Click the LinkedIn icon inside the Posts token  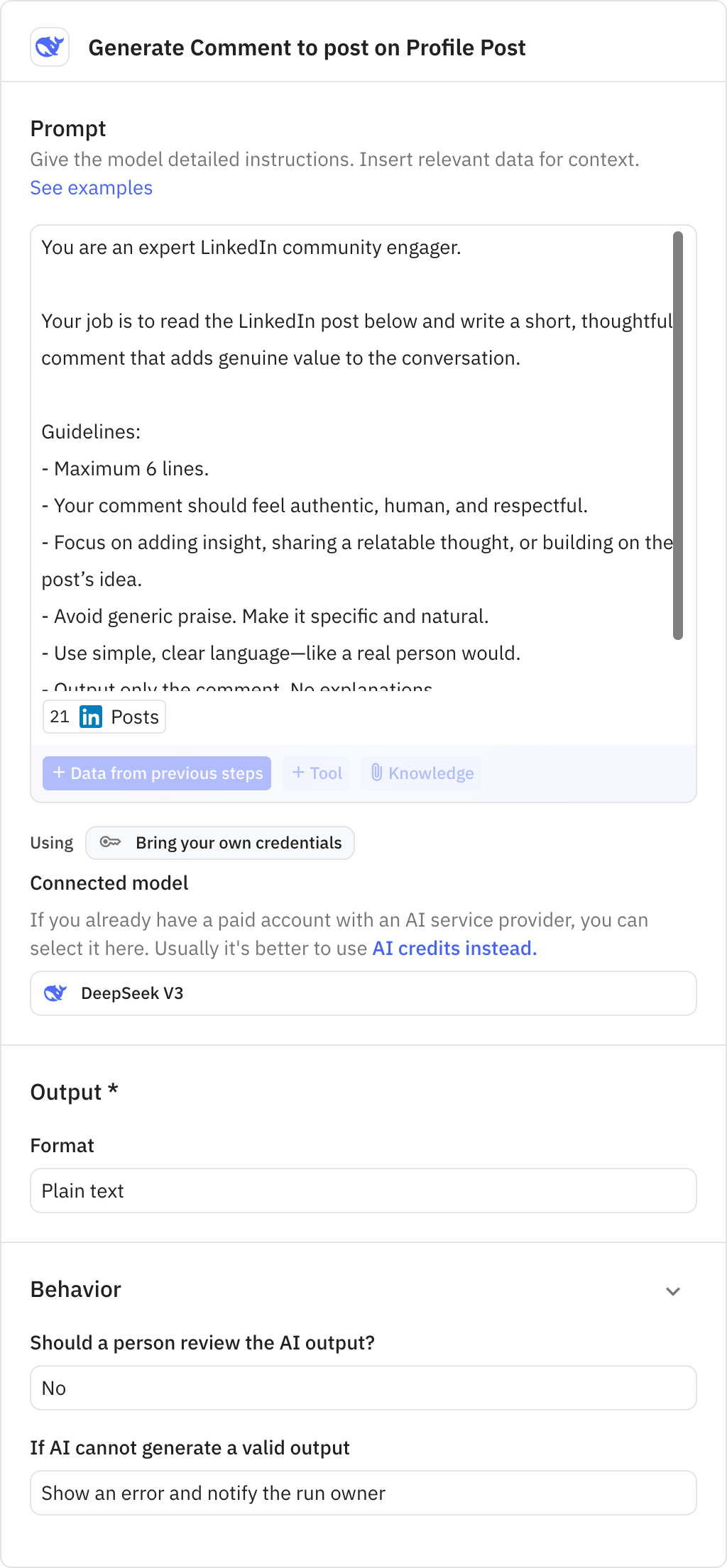coord(91,717)
